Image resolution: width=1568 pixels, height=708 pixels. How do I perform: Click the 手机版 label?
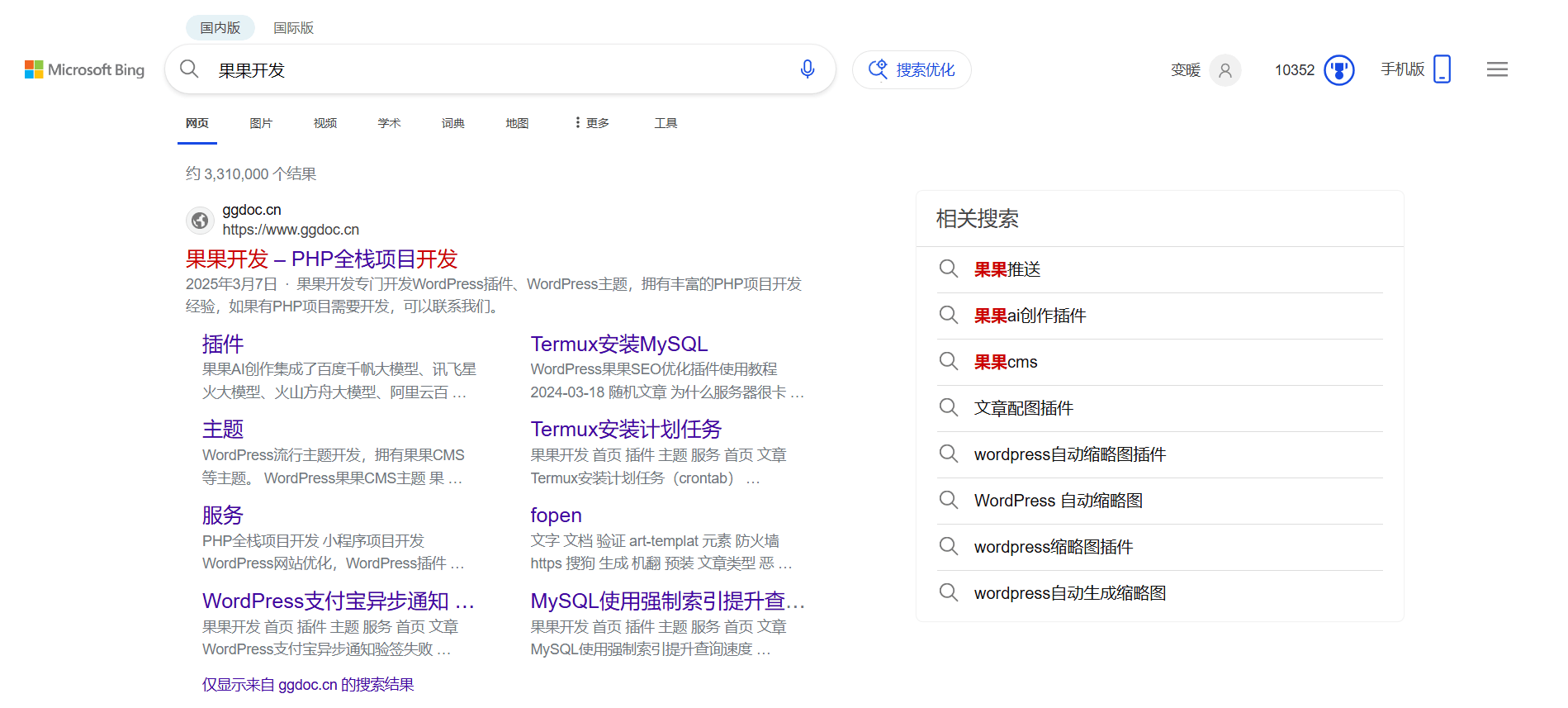[1403, 69]
